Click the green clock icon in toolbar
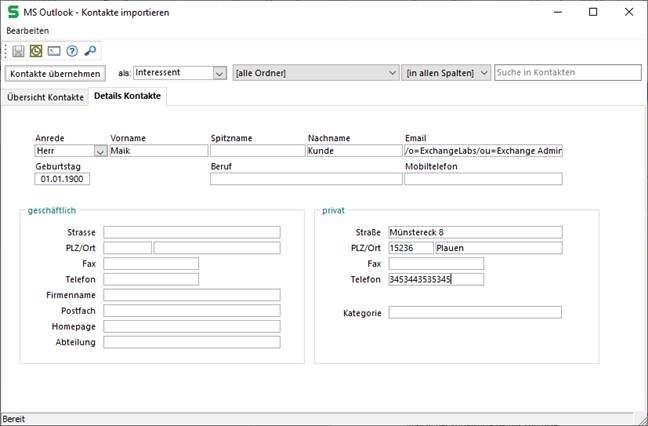The image size is (648, 426). [36, 50]
